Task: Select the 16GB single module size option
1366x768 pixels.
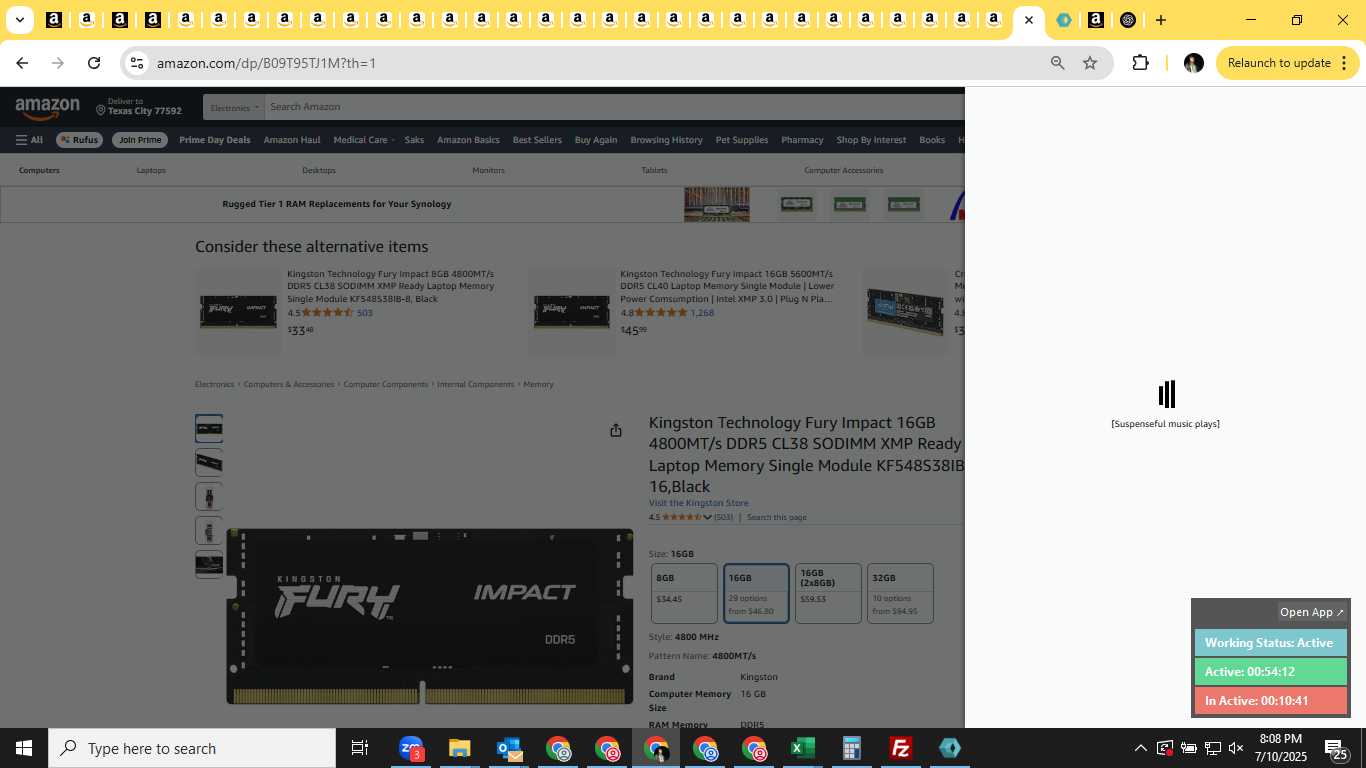Action: (x=756, y=593)
